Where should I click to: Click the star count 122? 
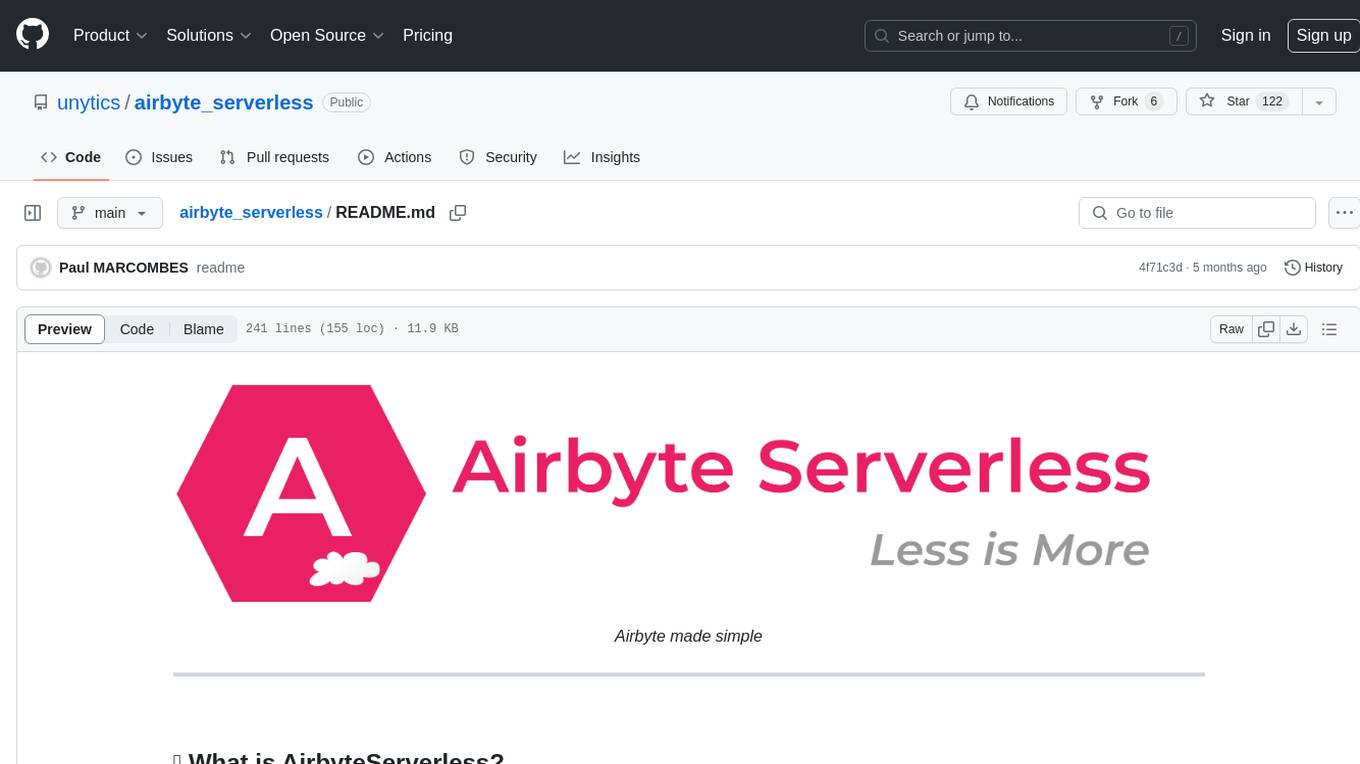pos(1272,102)
